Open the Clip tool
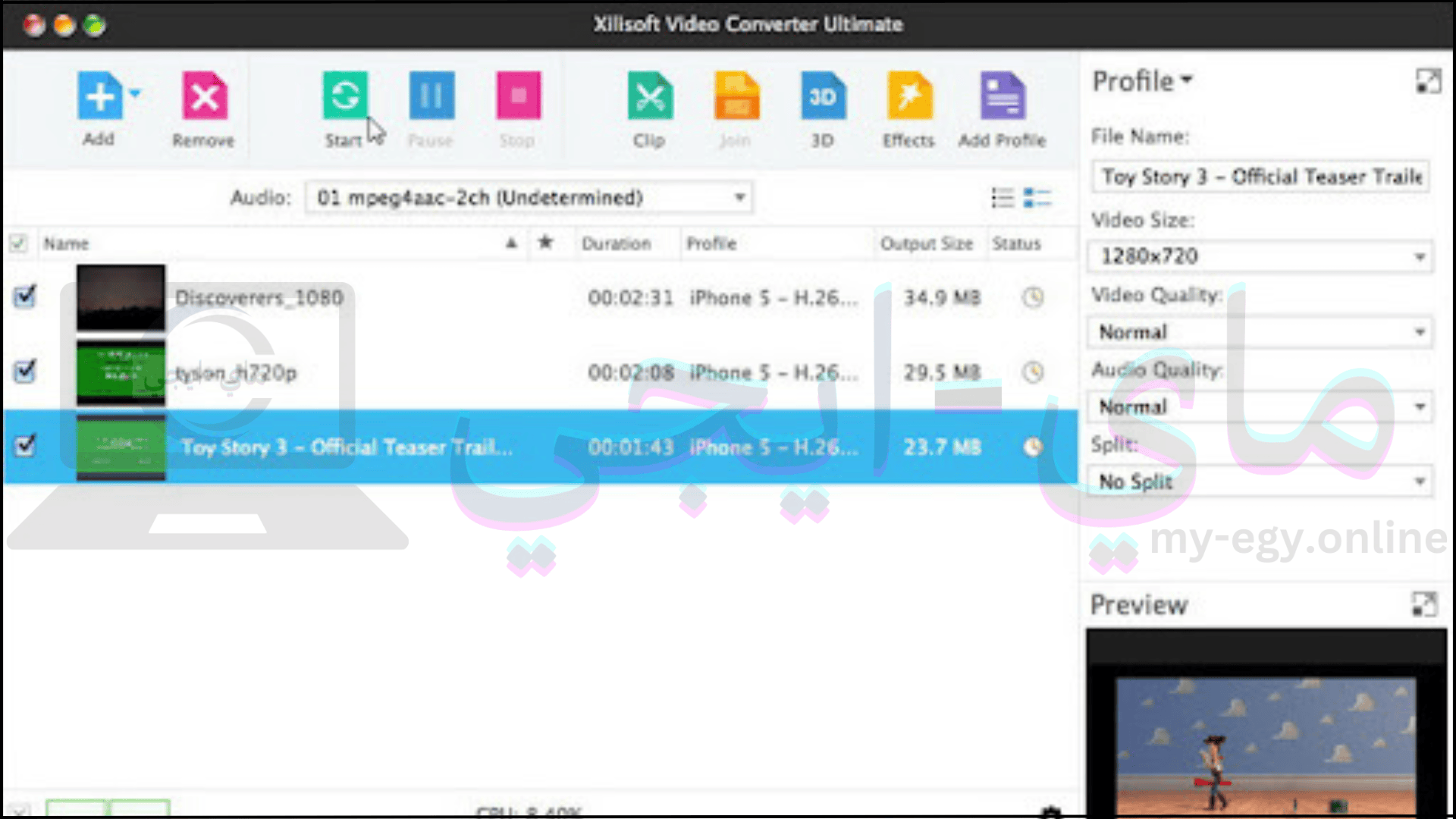The height and width of the screenshot is (819, 1456). [650, 96]
